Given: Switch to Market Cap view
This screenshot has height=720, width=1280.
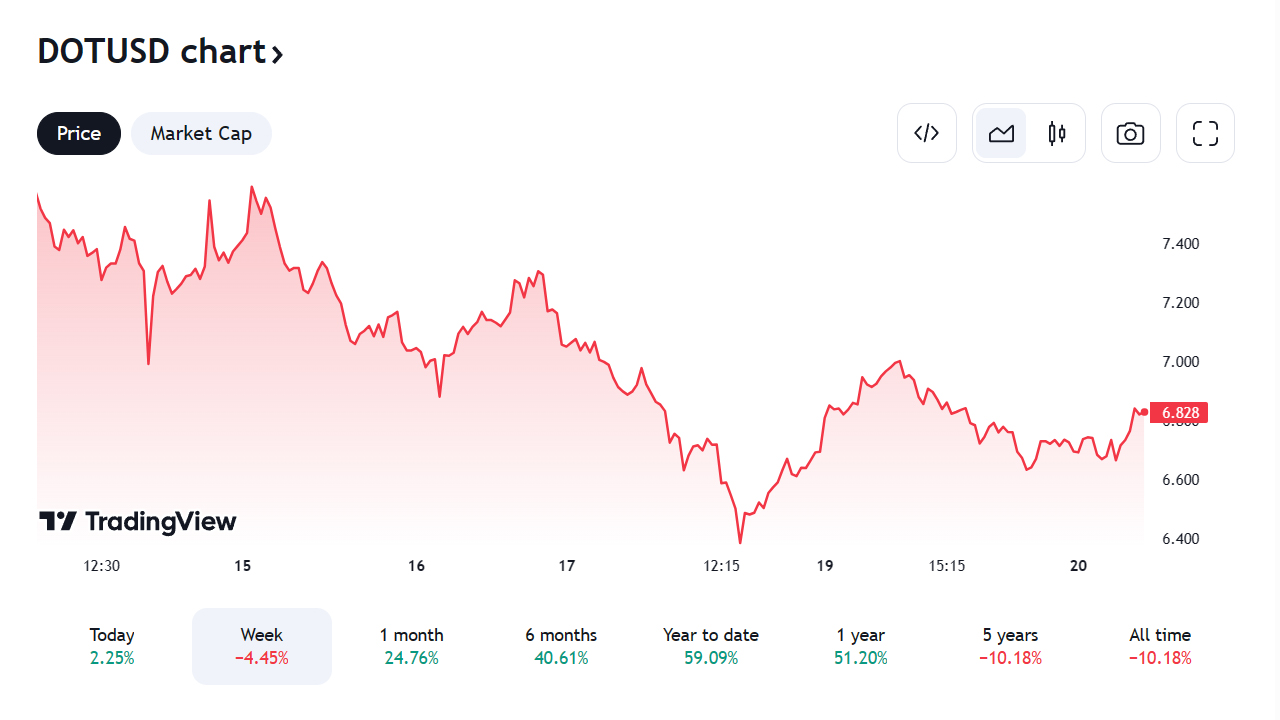Looking at the screenshot, I should tap(201, 133).
